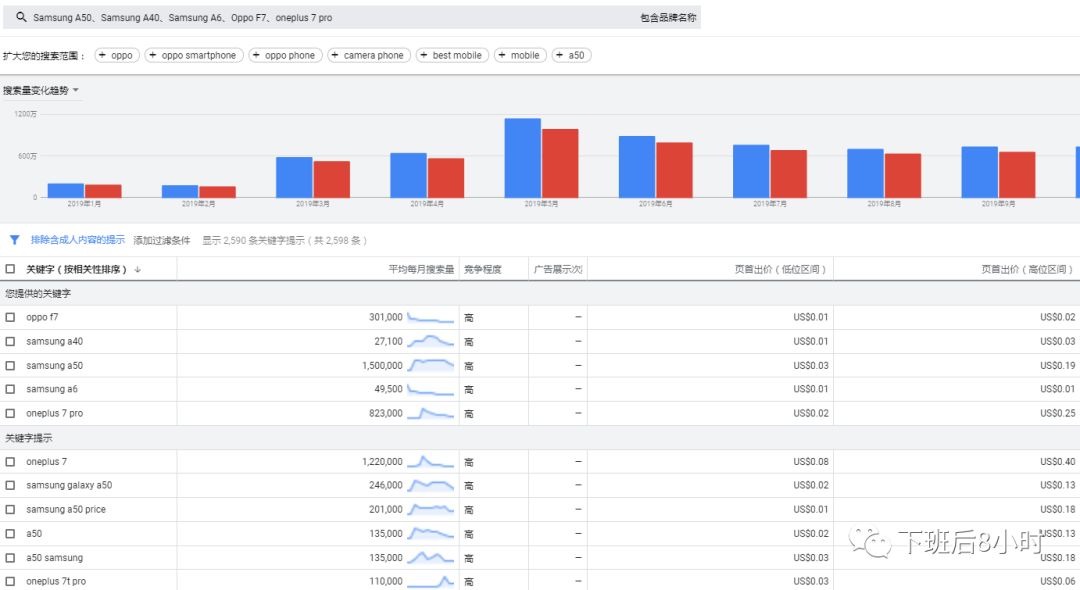Add the 'mobile' suggestion chip

[521, 55]
